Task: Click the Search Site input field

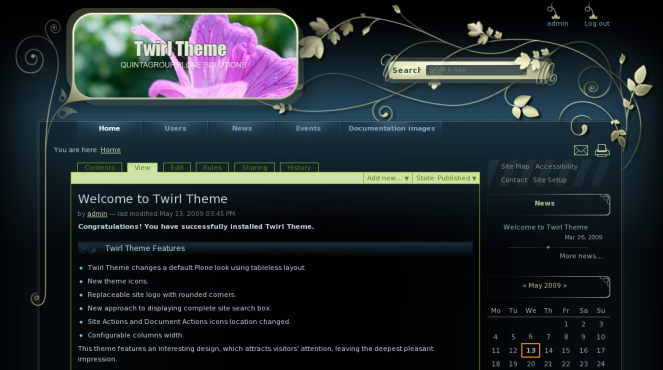Action: [x=475, y=70]
